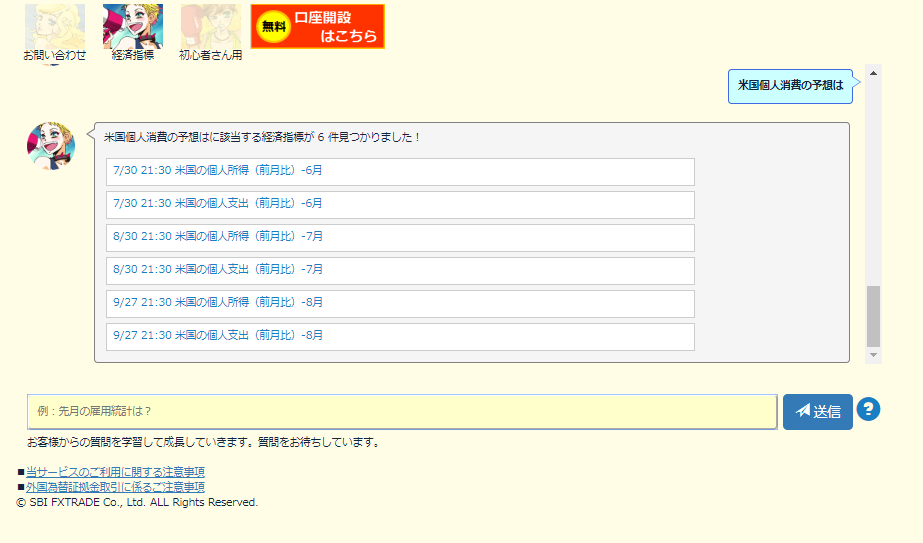
Task: Click the 無料 口座開設はこちら banner
Action: point(317,26)
